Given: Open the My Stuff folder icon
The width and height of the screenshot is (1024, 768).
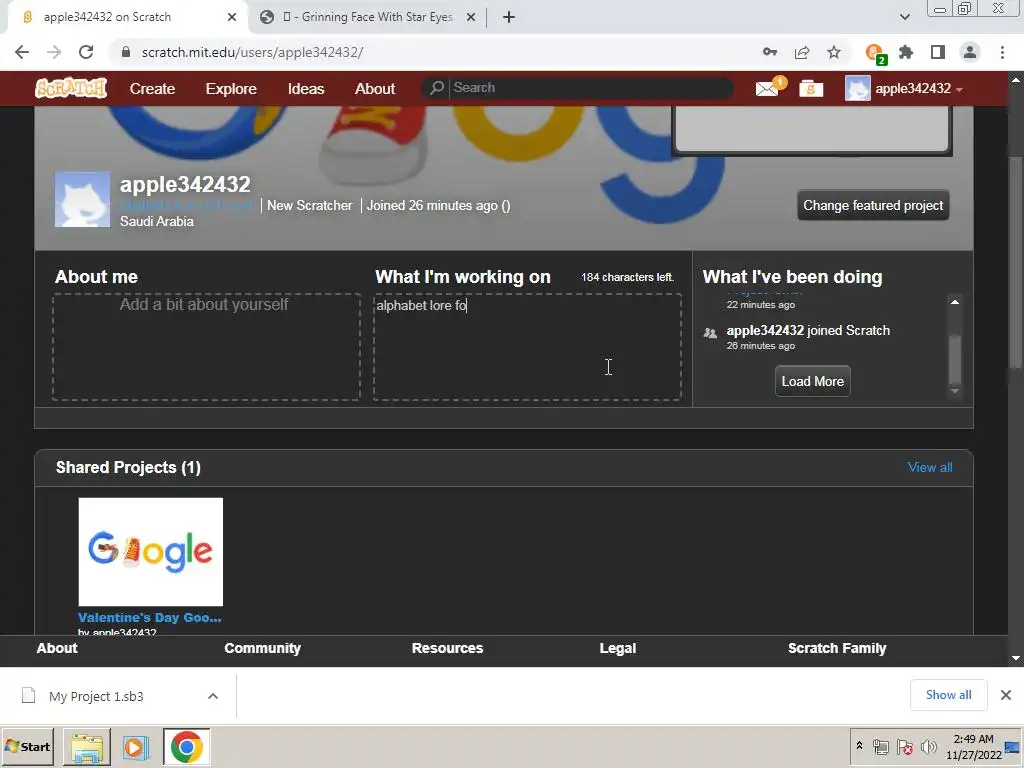Looking at the screenshot, I should point(810,88).
